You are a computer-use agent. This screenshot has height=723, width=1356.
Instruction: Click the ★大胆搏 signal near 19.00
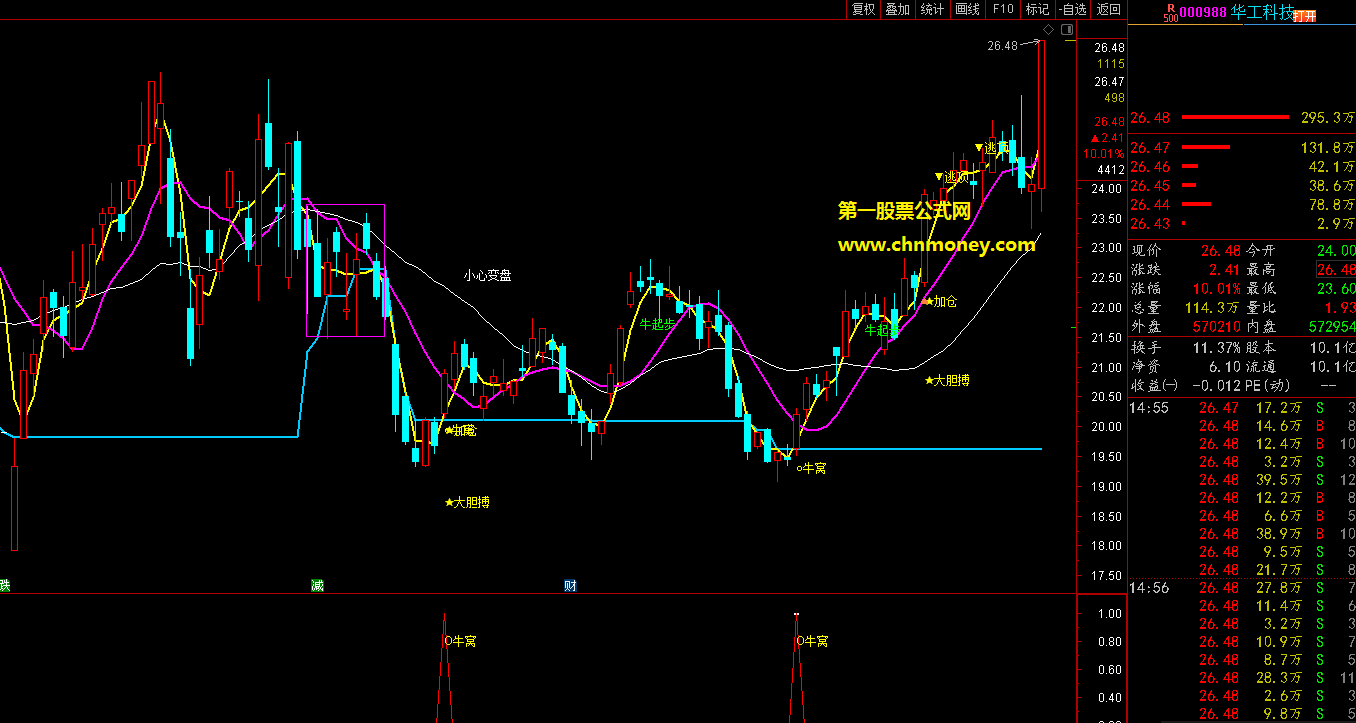pos(467,503)
